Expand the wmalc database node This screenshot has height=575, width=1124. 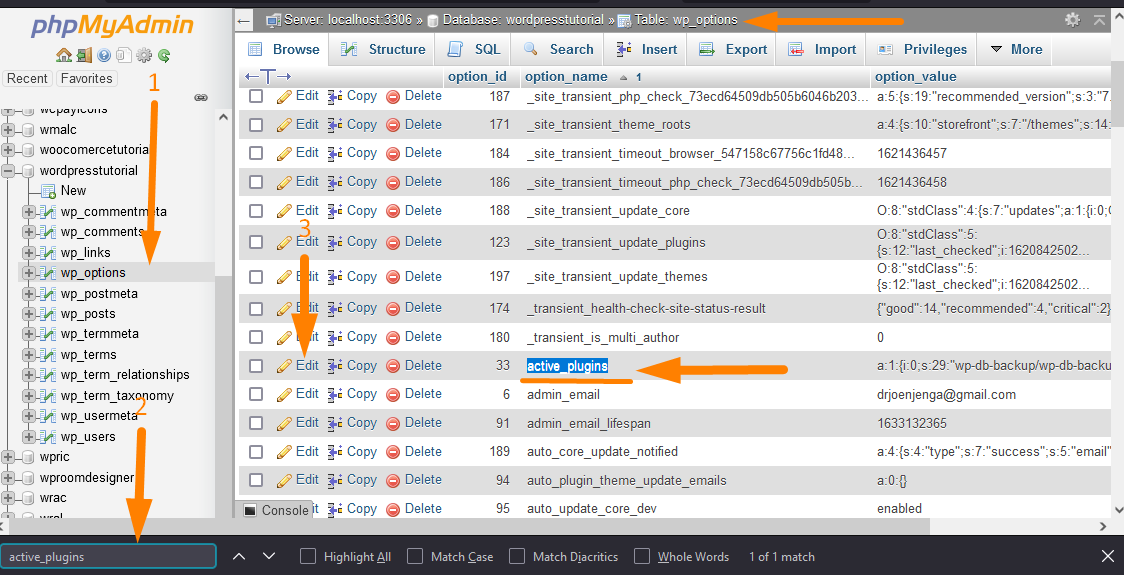click(9, 130)
